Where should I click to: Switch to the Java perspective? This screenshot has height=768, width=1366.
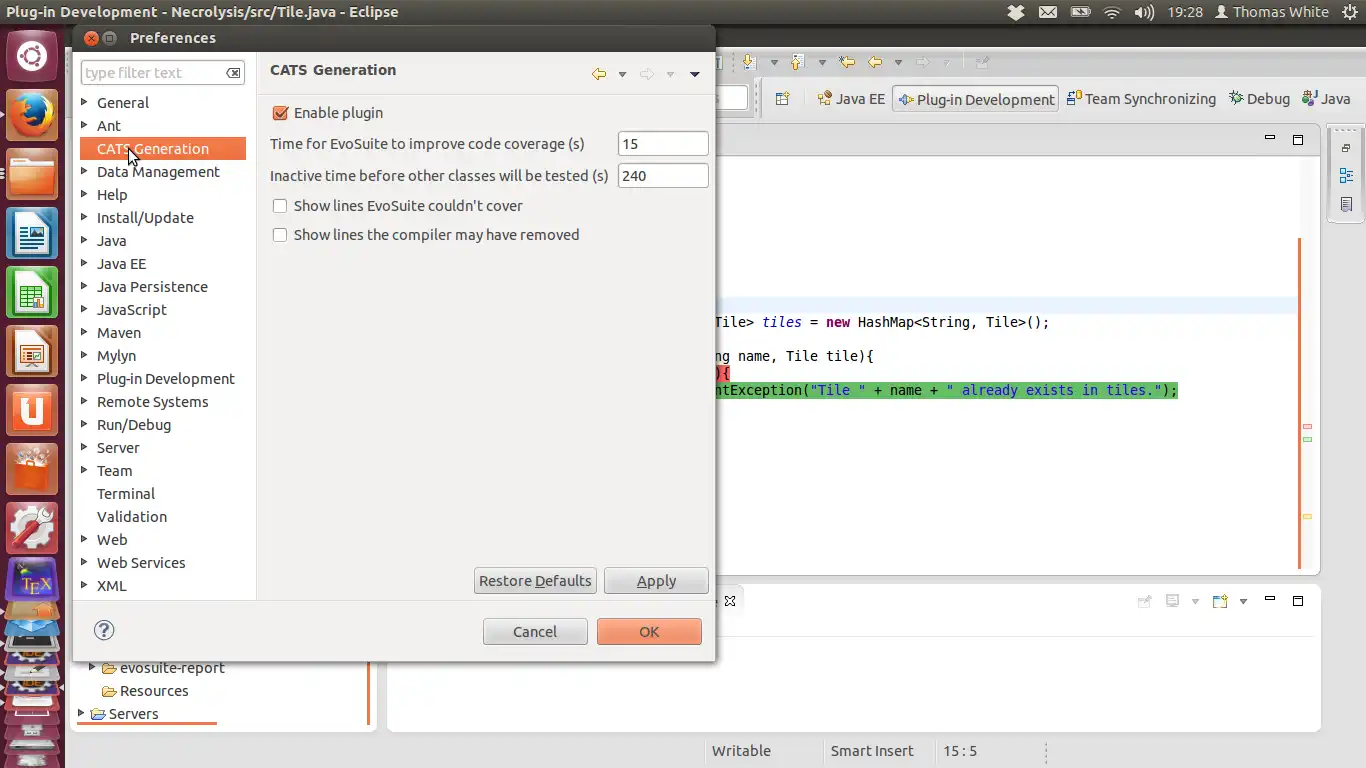coord(1326,99)
